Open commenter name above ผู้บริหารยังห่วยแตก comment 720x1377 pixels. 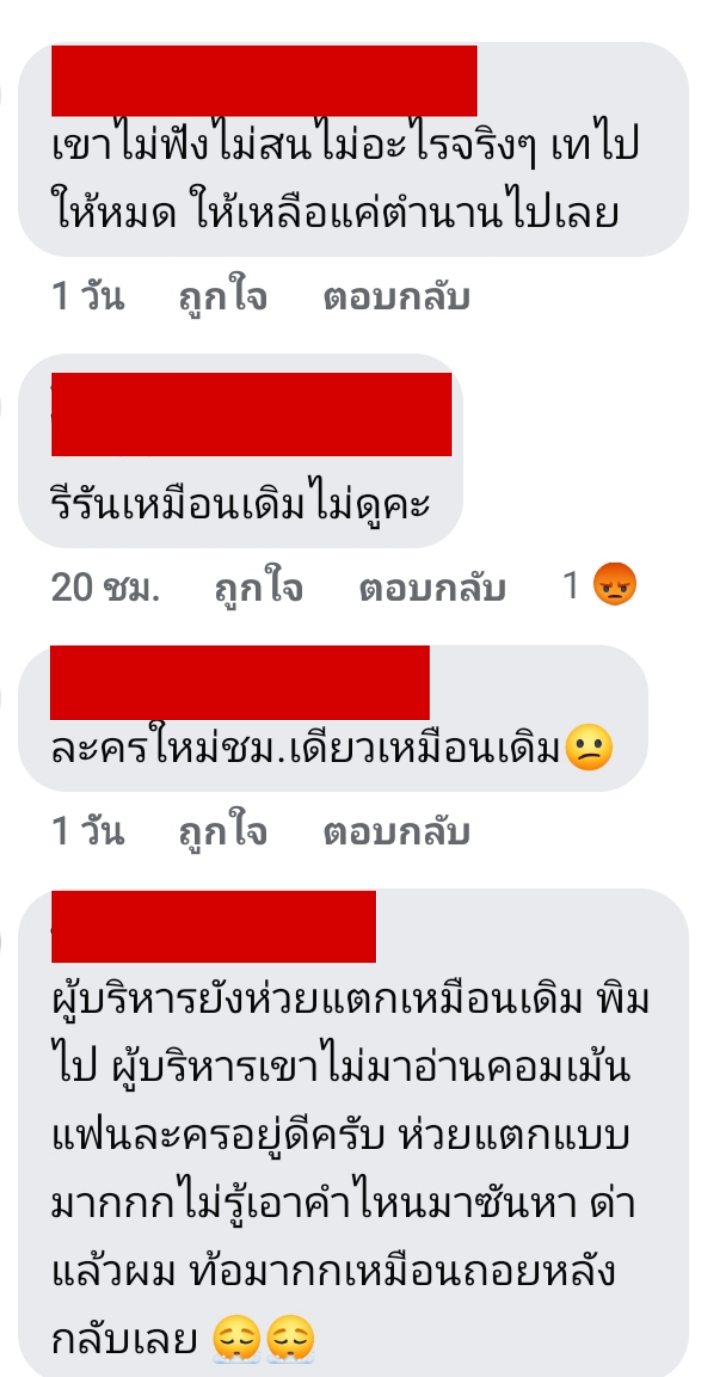pyautogui.click(x=213, y=926)
